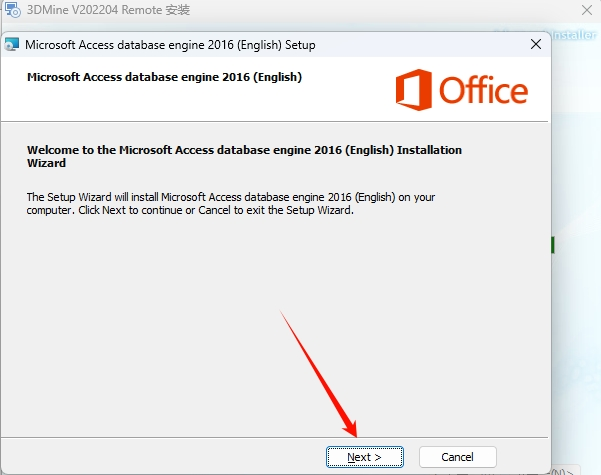Viewport: 601px width, 475px height.
Task: Click the Welcome to Installation Wizard heading
Action: pos(244,157)
